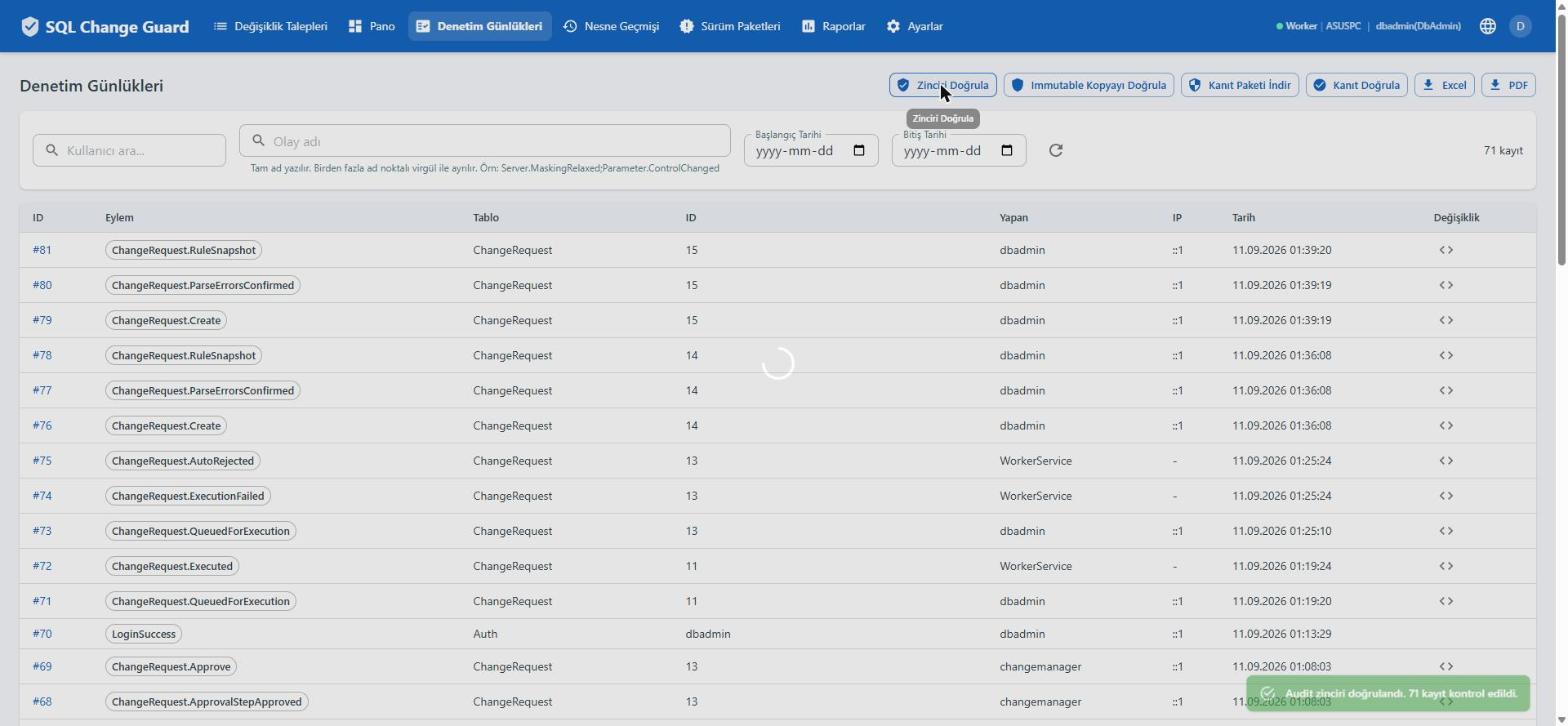Focus the Olay adı search field
1568x726 pixels.
[485, 141]
